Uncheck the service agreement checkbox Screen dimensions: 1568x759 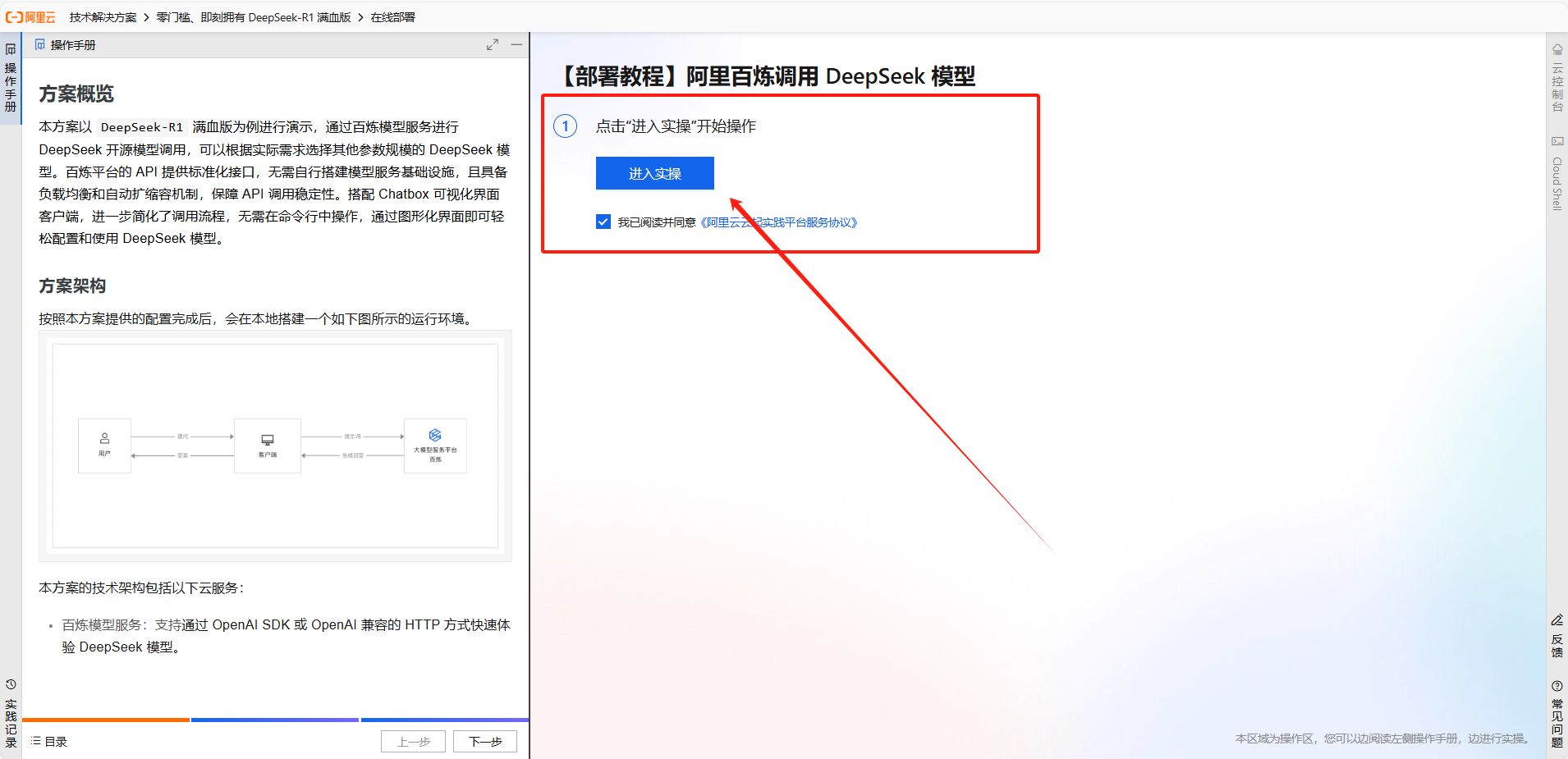pyautogui.click(x=603, y=222)
